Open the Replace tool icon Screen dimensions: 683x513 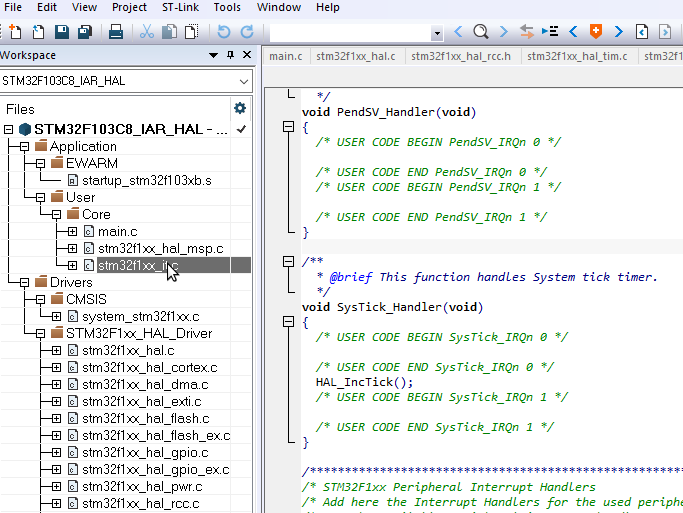(527, 32)
